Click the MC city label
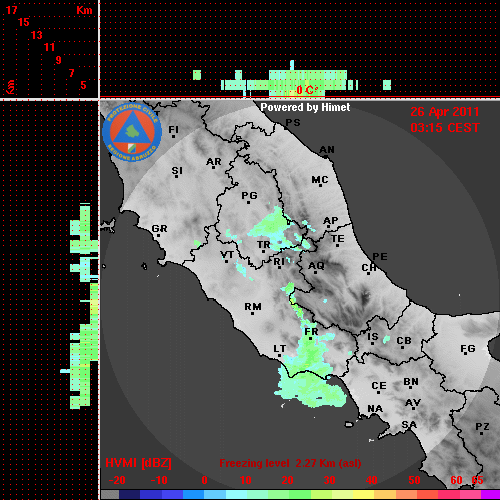500x500 pixels. [320, 180]
